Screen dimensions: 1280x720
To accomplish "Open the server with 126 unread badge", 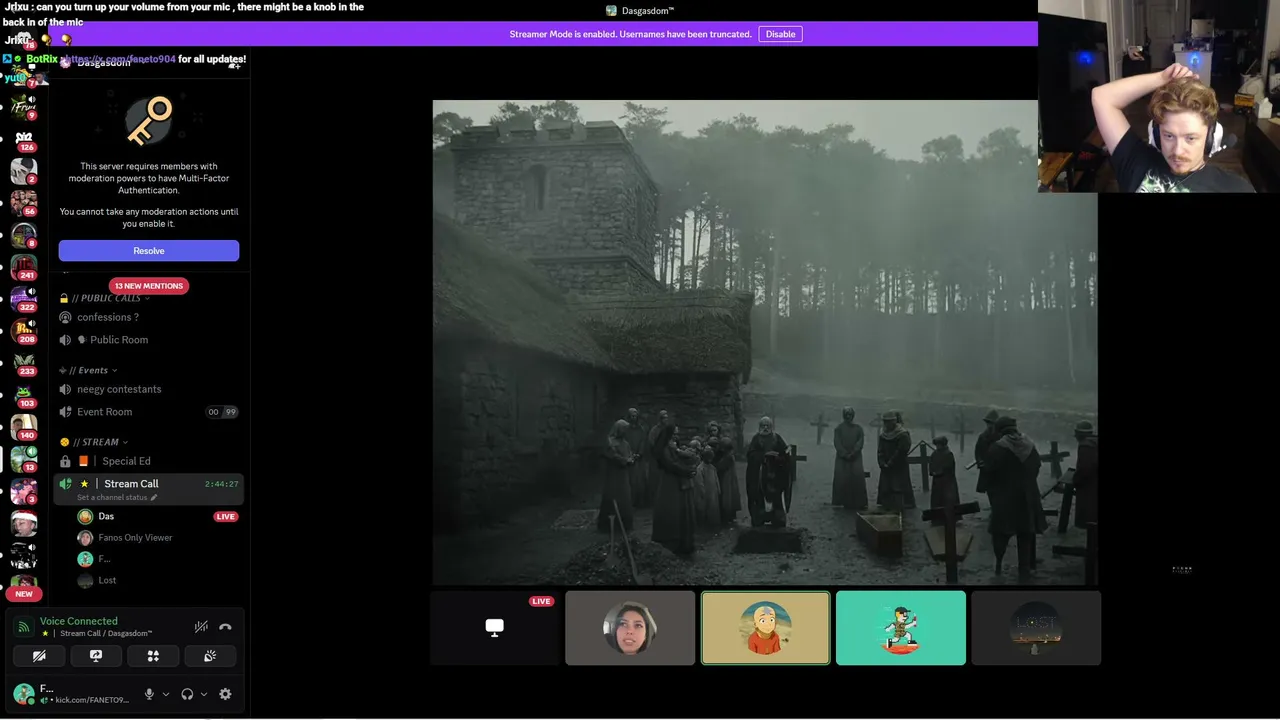I will [24, 139].
